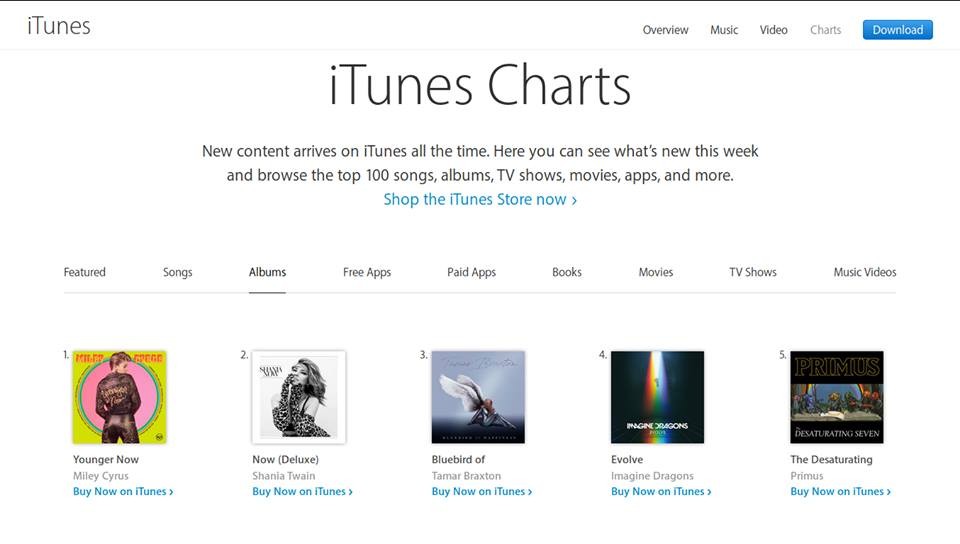Go to the Video navigation item

[x=773, y=30]
